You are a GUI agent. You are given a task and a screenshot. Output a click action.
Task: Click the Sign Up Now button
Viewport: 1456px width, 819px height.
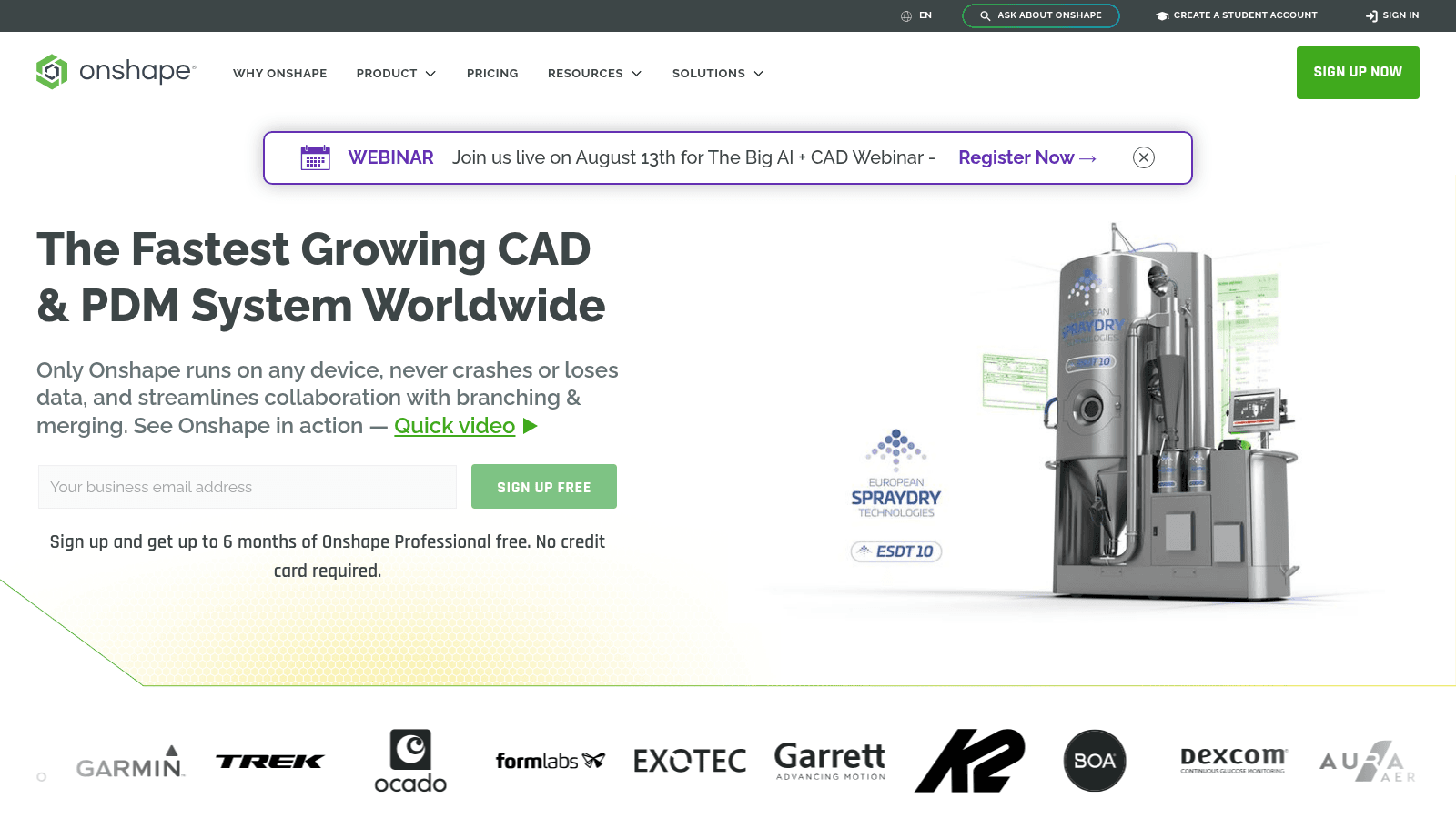click(1358, 73)
